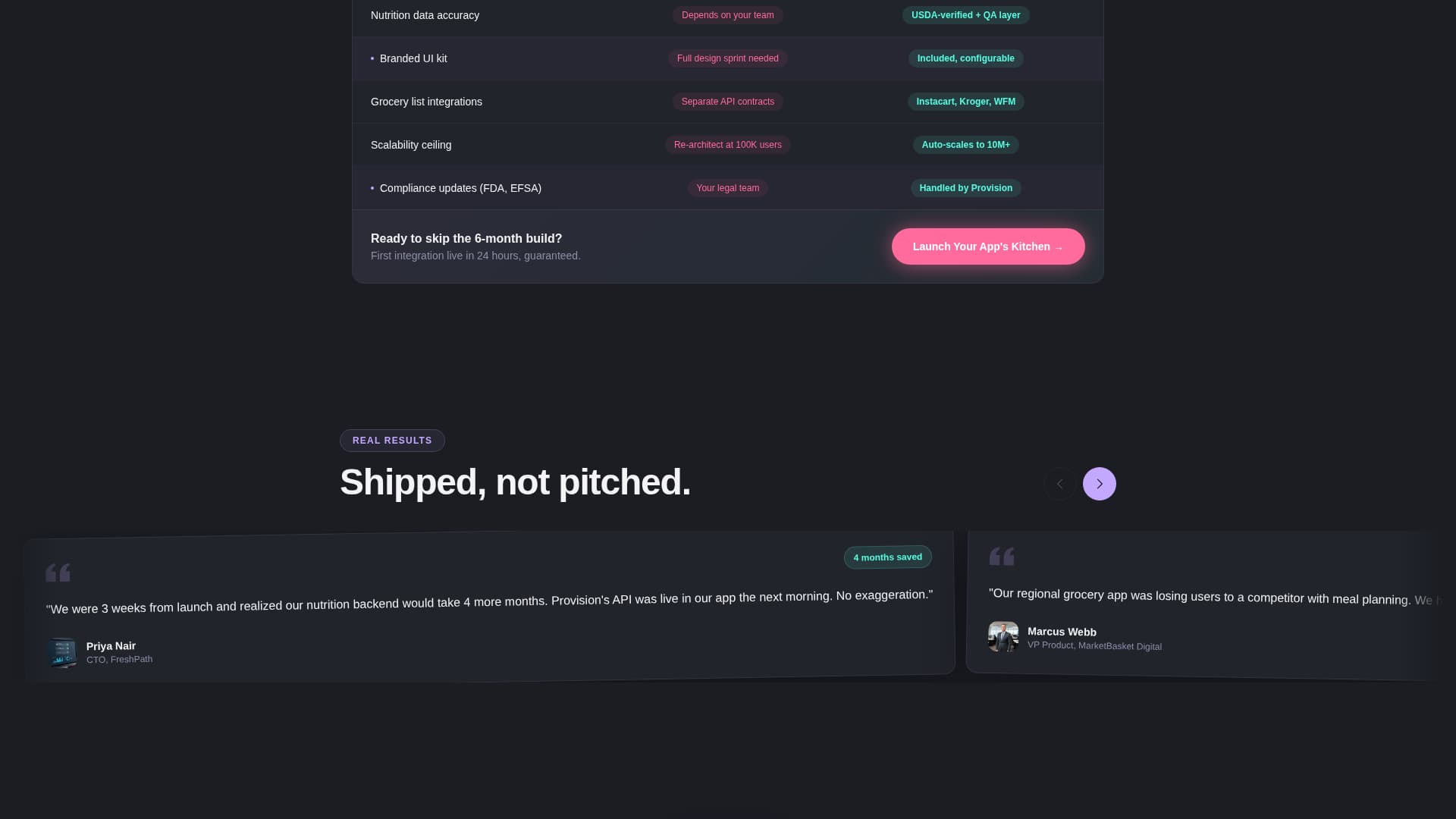
Task: Click the 'Full design sprint needed' pill
Action: coord(727,58)
